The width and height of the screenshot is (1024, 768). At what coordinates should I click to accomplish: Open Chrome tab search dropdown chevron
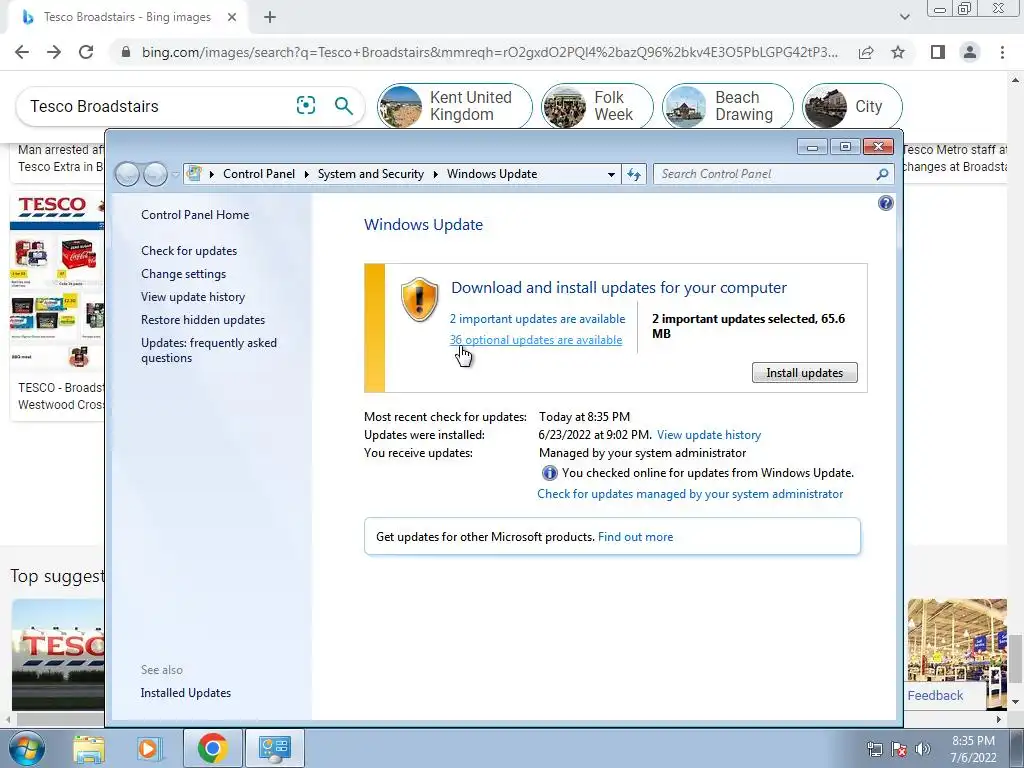tap(904, 17)
